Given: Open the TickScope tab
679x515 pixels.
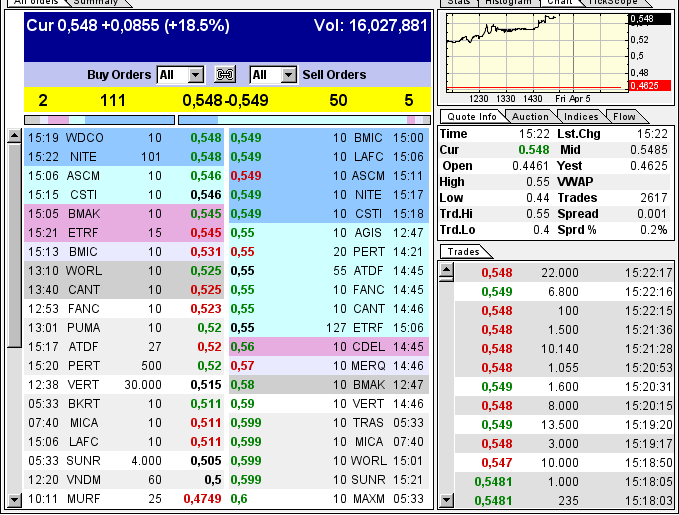Looking at the screenshot, I should tap(613, 3).
